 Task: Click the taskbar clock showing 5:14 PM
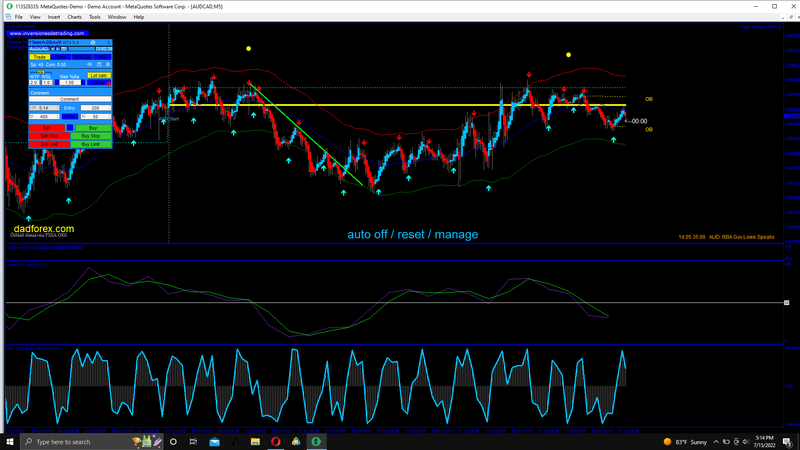764,442
